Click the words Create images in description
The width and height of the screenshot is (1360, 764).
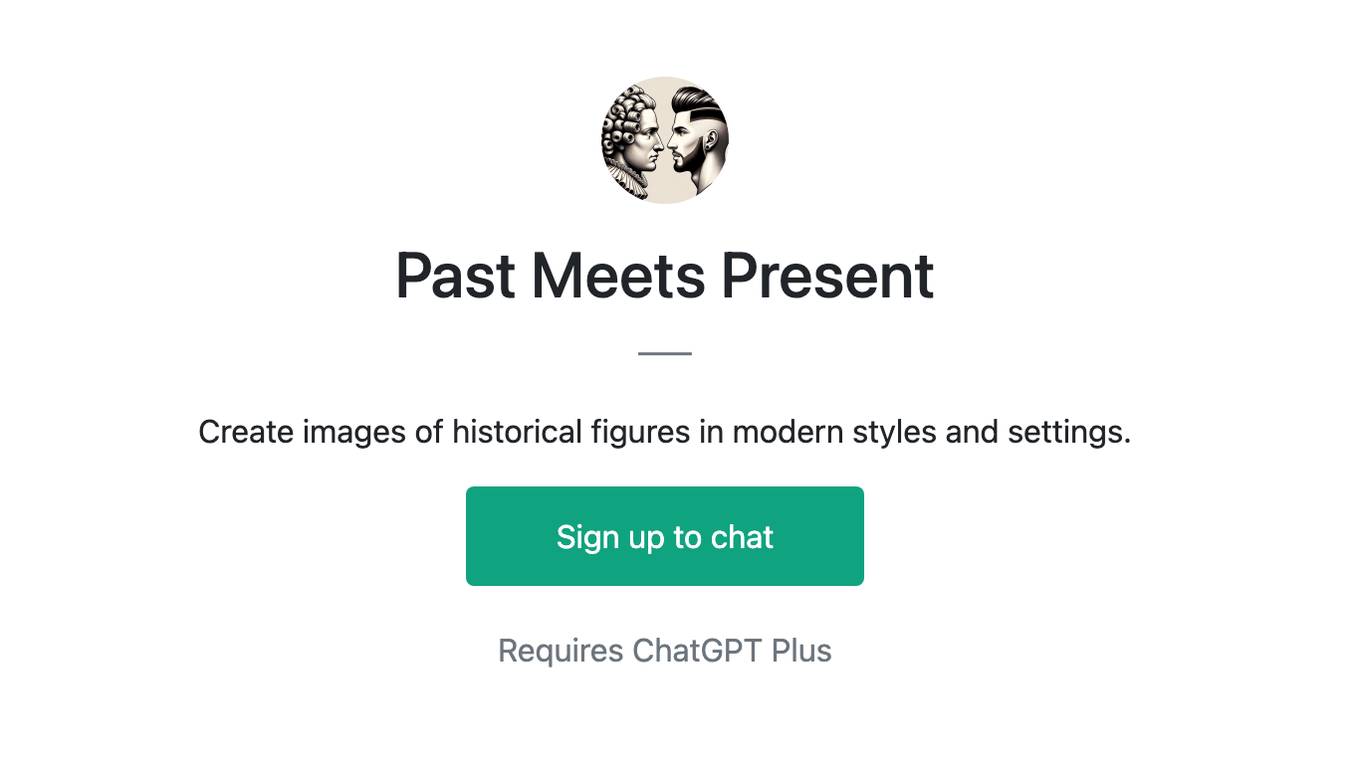pyautogui.click(x=289, y=432)
